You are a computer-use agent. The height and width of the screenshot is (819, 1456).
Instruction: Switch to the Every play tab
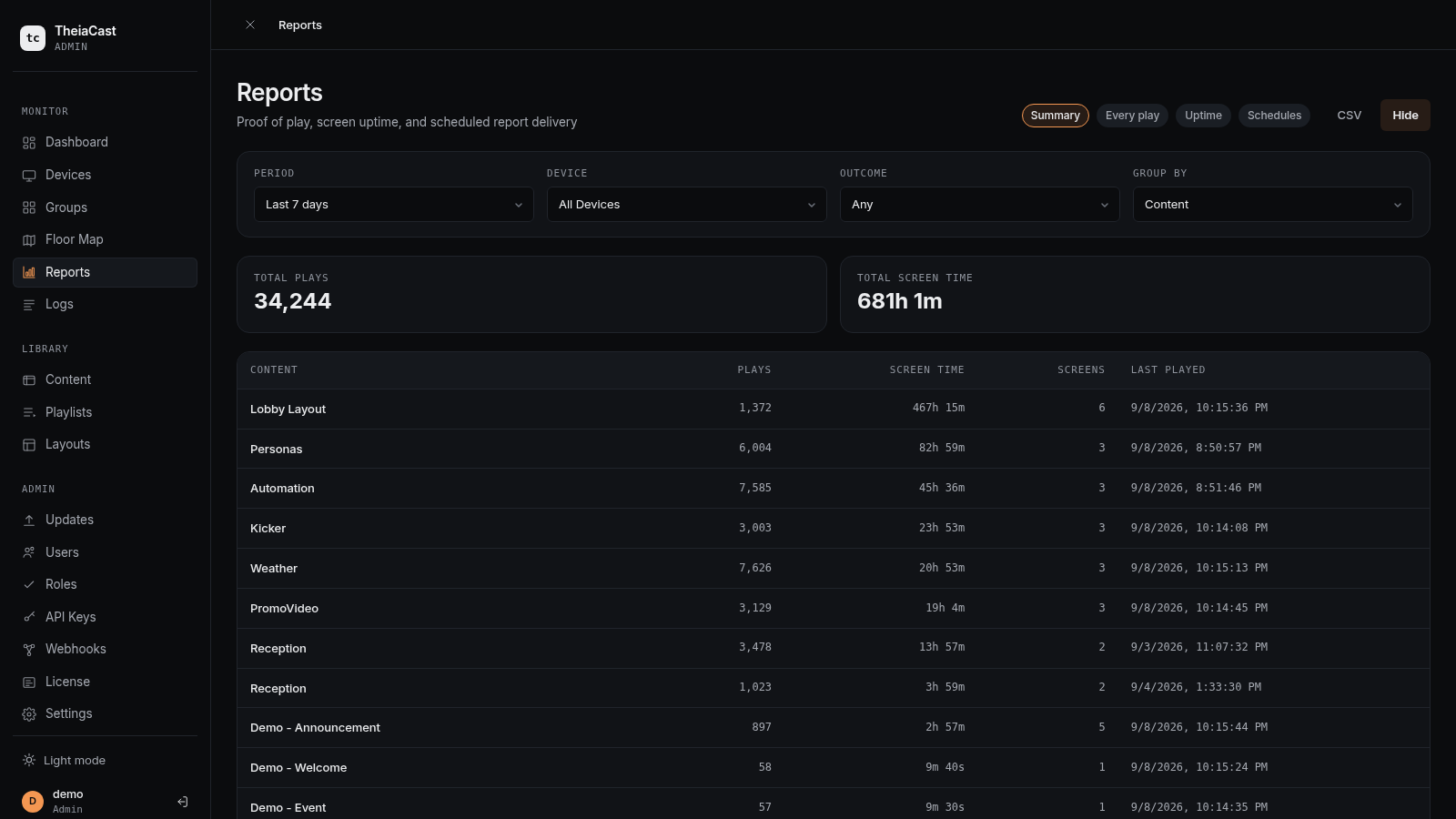pyautogui.click(x=1132, y=116)
